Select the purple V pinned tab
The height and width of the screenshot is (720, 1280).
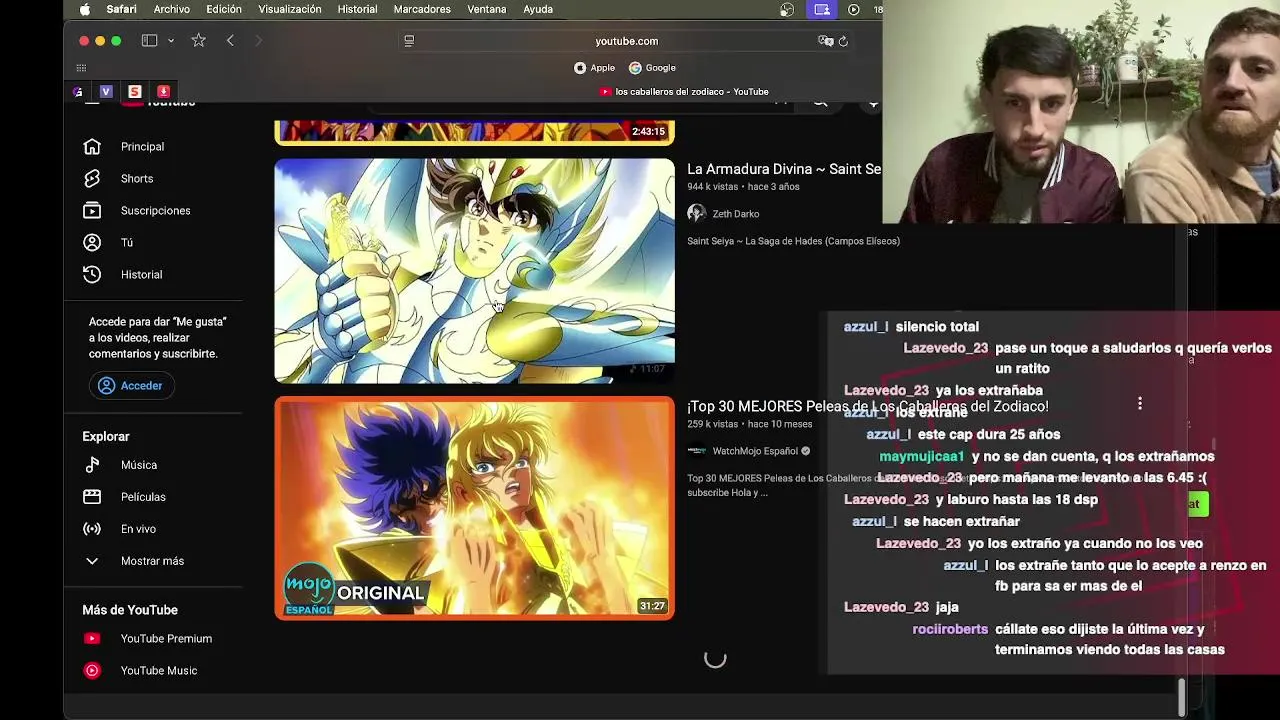tap(106, 92)
